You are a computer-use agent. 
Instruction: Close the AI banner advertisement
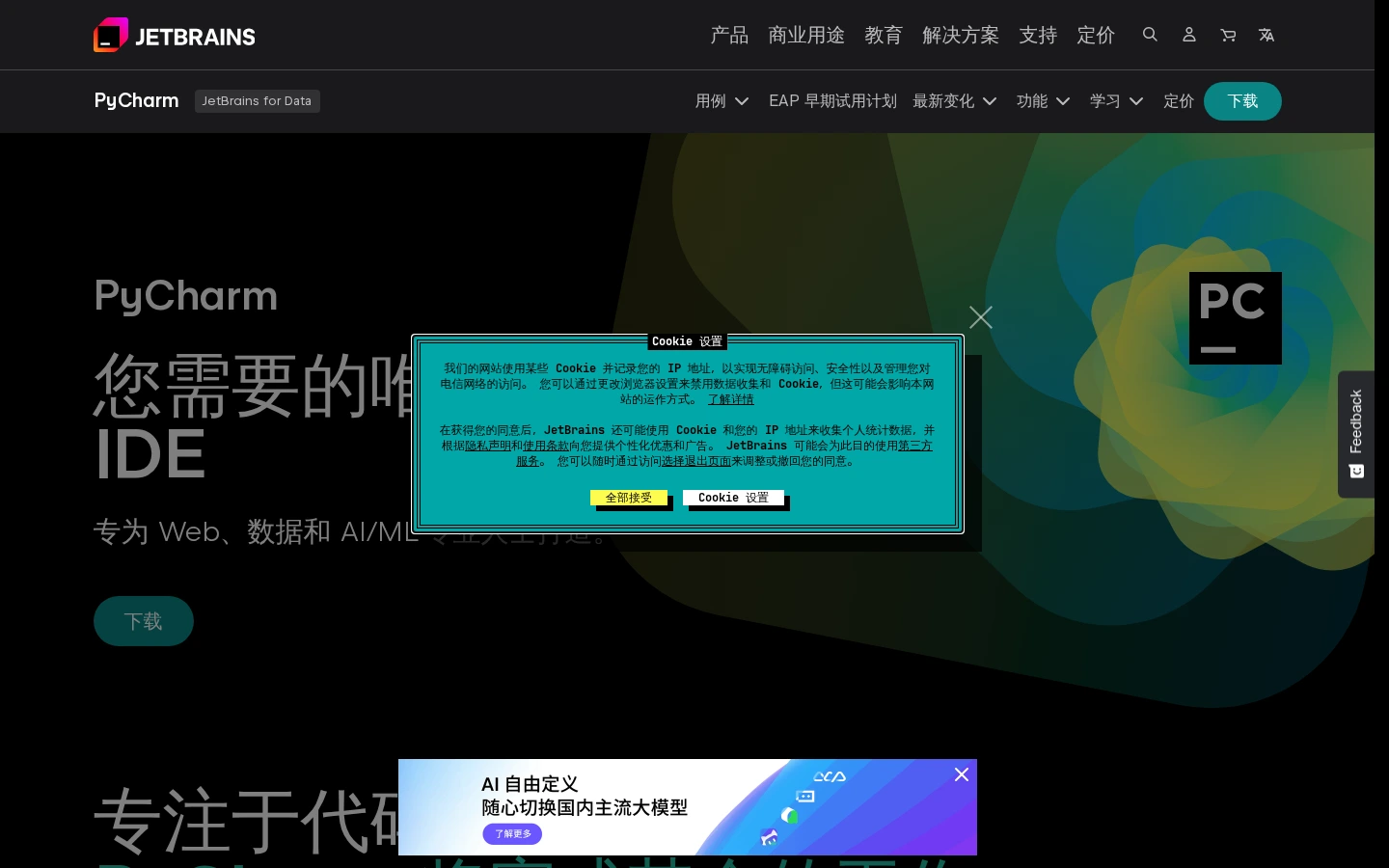[x=962, y=774]
